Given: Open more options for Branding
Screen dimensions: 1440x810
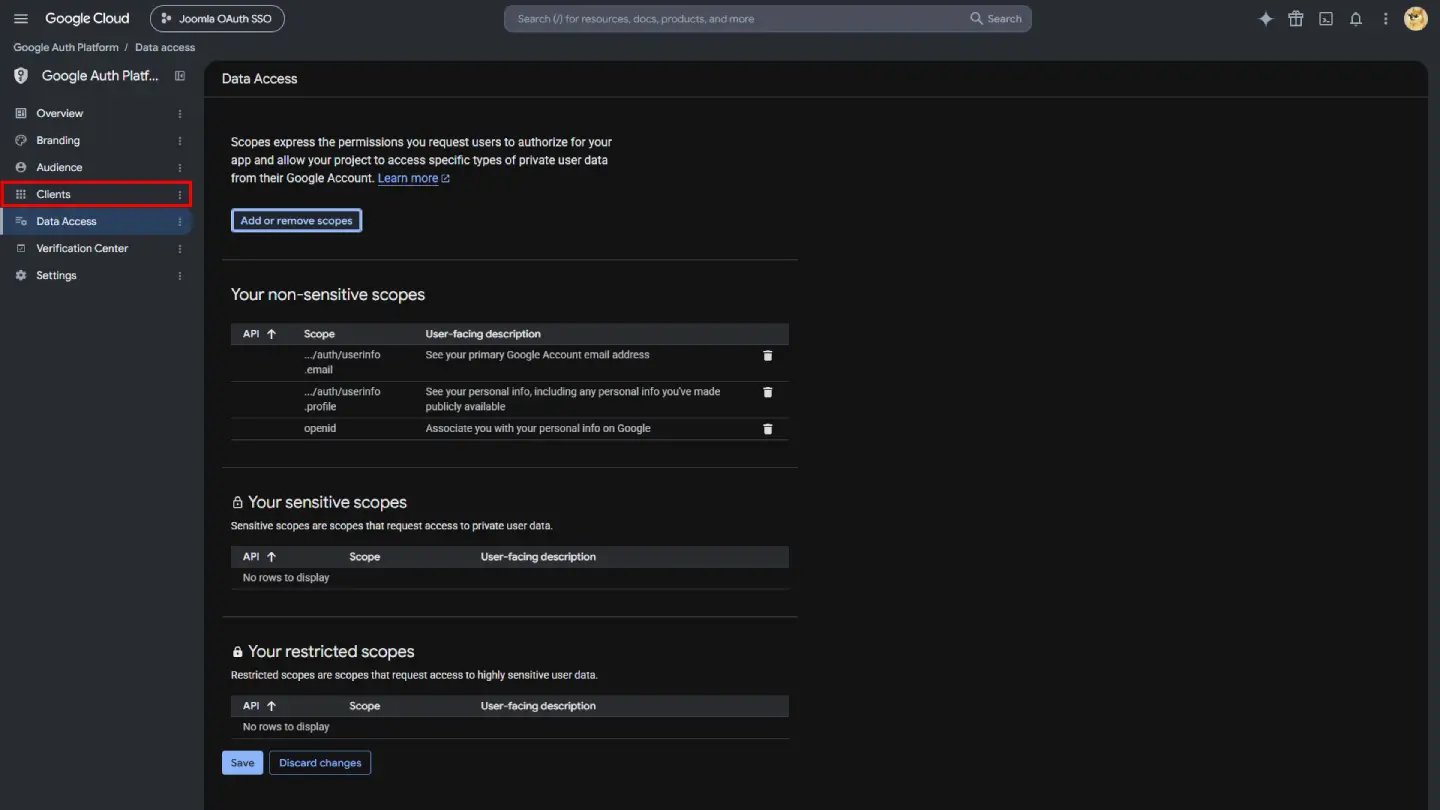Looking at the screenshot, I should [x=180, y=141].
